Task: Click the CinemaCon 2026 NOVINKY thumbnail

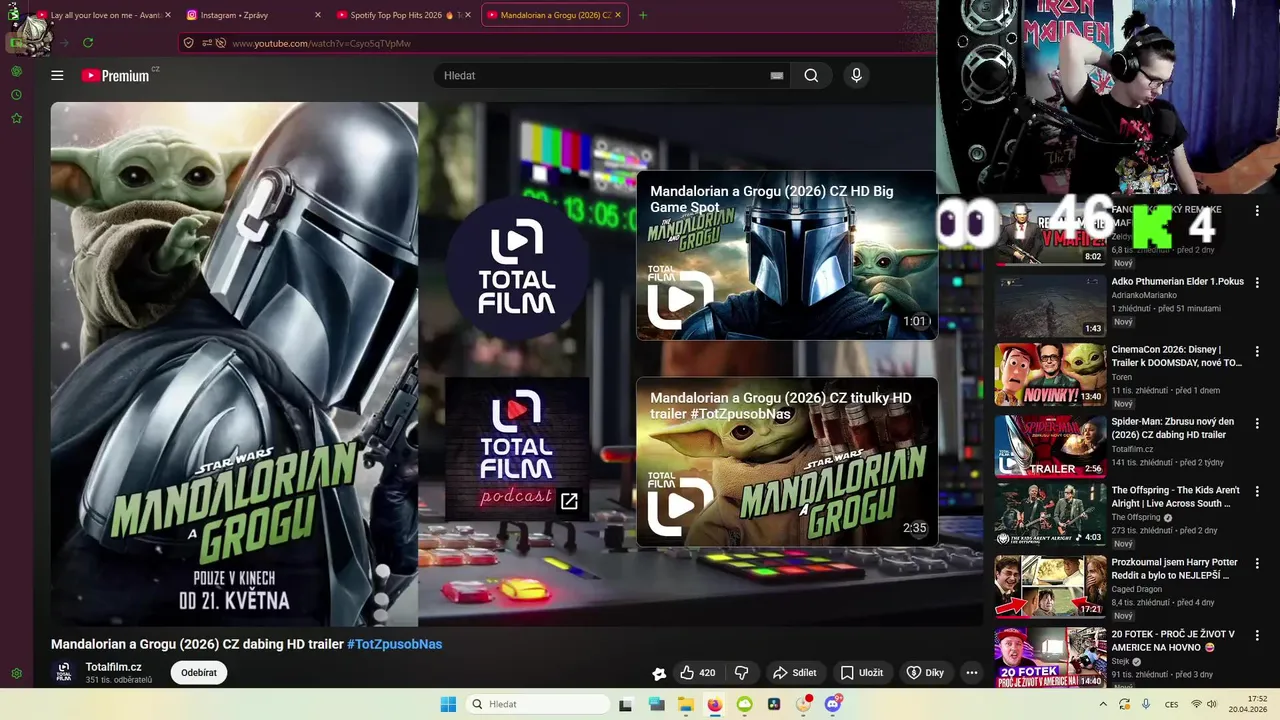Action: point(1050,375)
